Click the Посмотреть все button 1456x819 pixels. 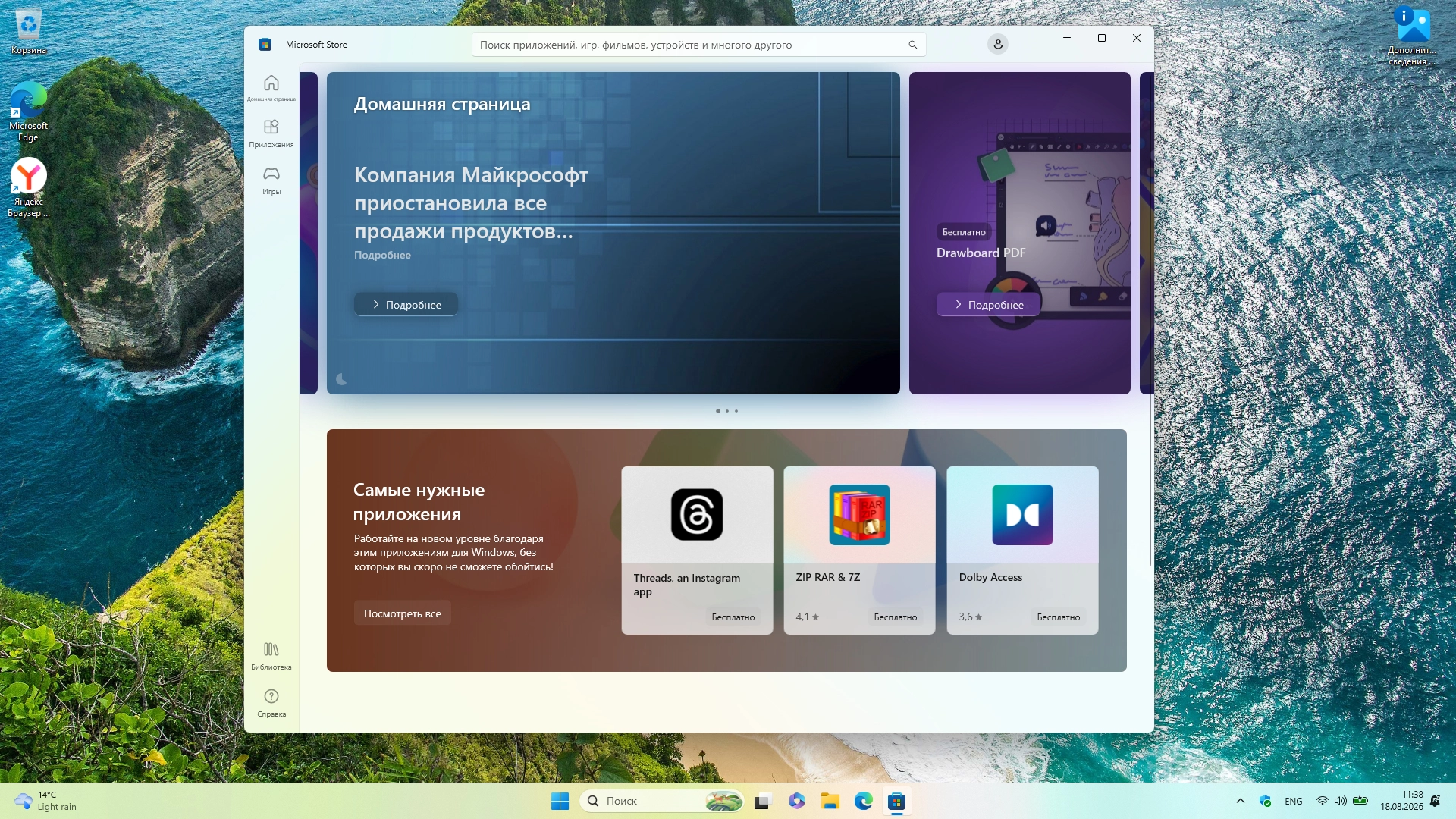click(402, 613)
